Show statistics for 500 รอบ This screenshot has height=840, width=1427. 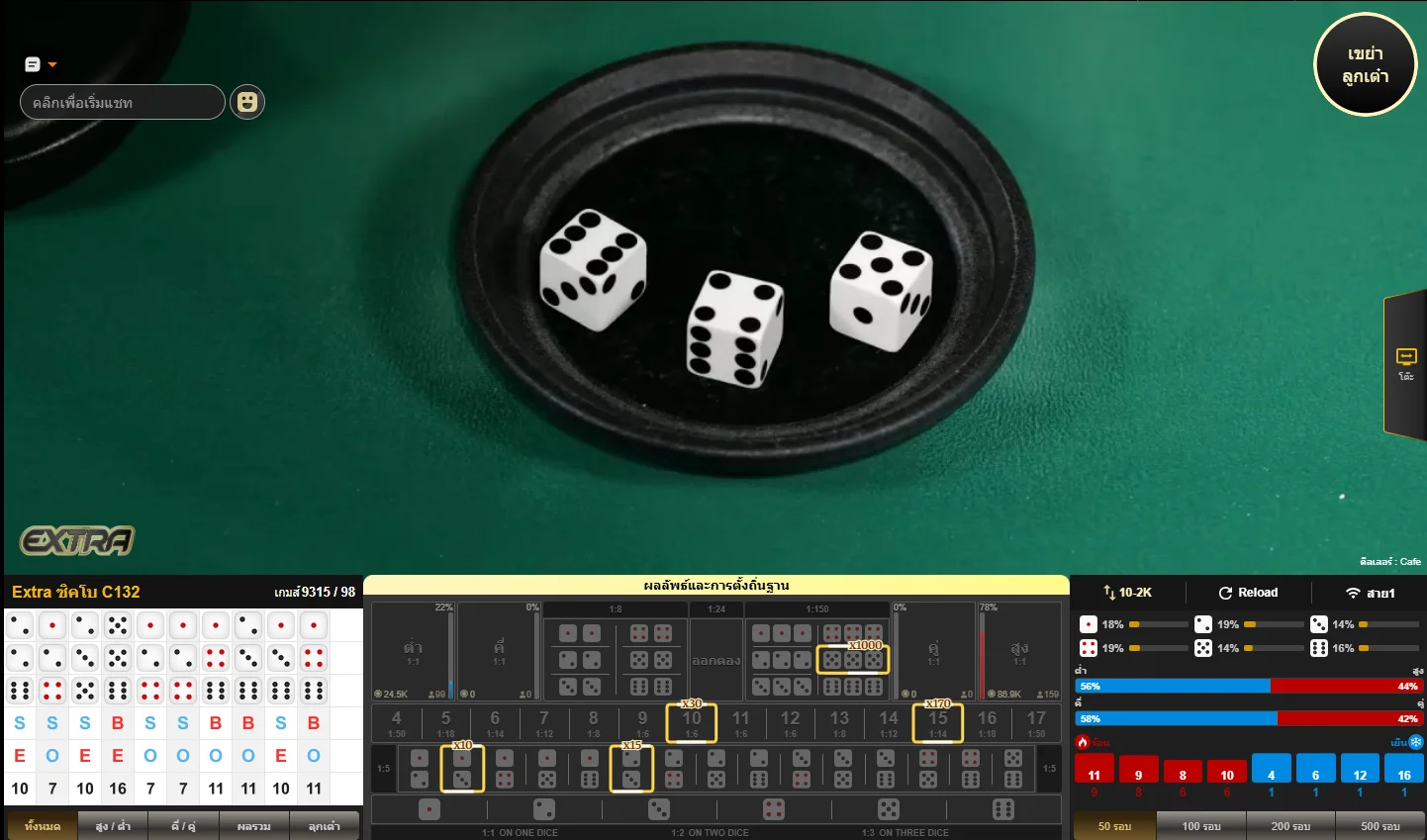click(1379, 826)
